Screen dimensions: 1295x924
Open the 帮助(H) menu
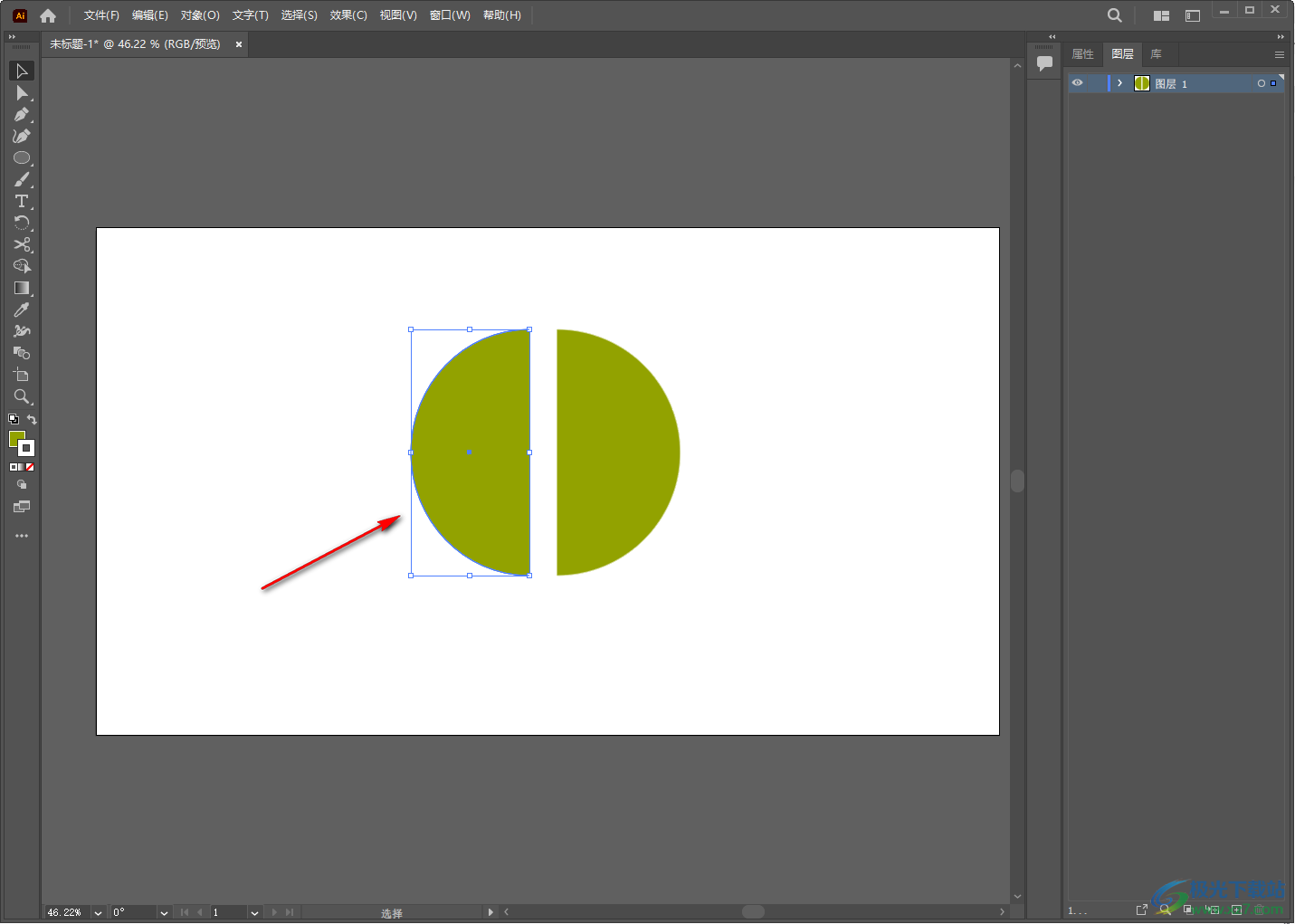click(502, 15)
